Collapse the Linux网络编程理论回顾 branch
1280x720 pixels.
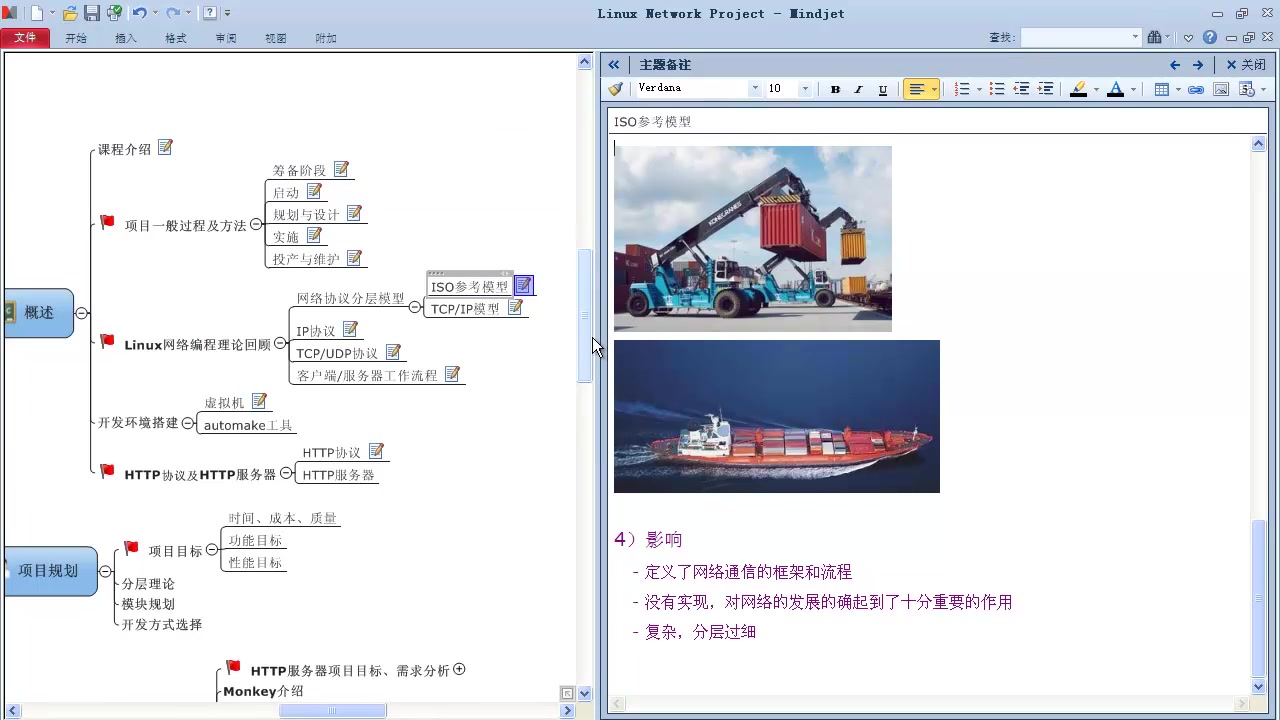[x=280, y=344]
